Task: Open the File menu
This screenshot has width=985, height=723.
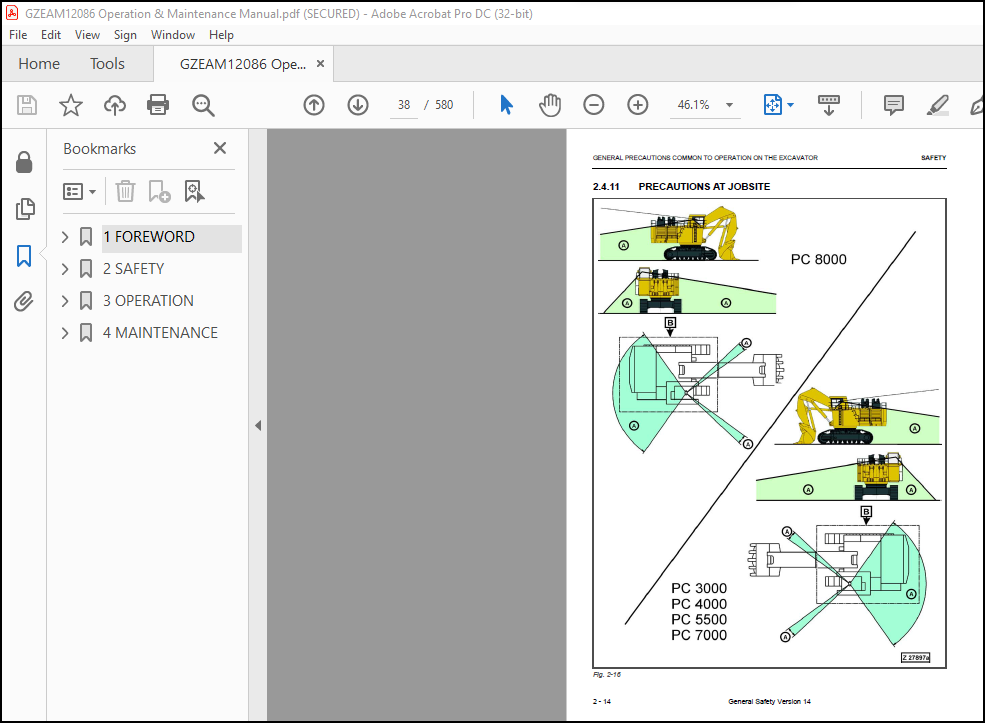Action: (x=18, y=35)
